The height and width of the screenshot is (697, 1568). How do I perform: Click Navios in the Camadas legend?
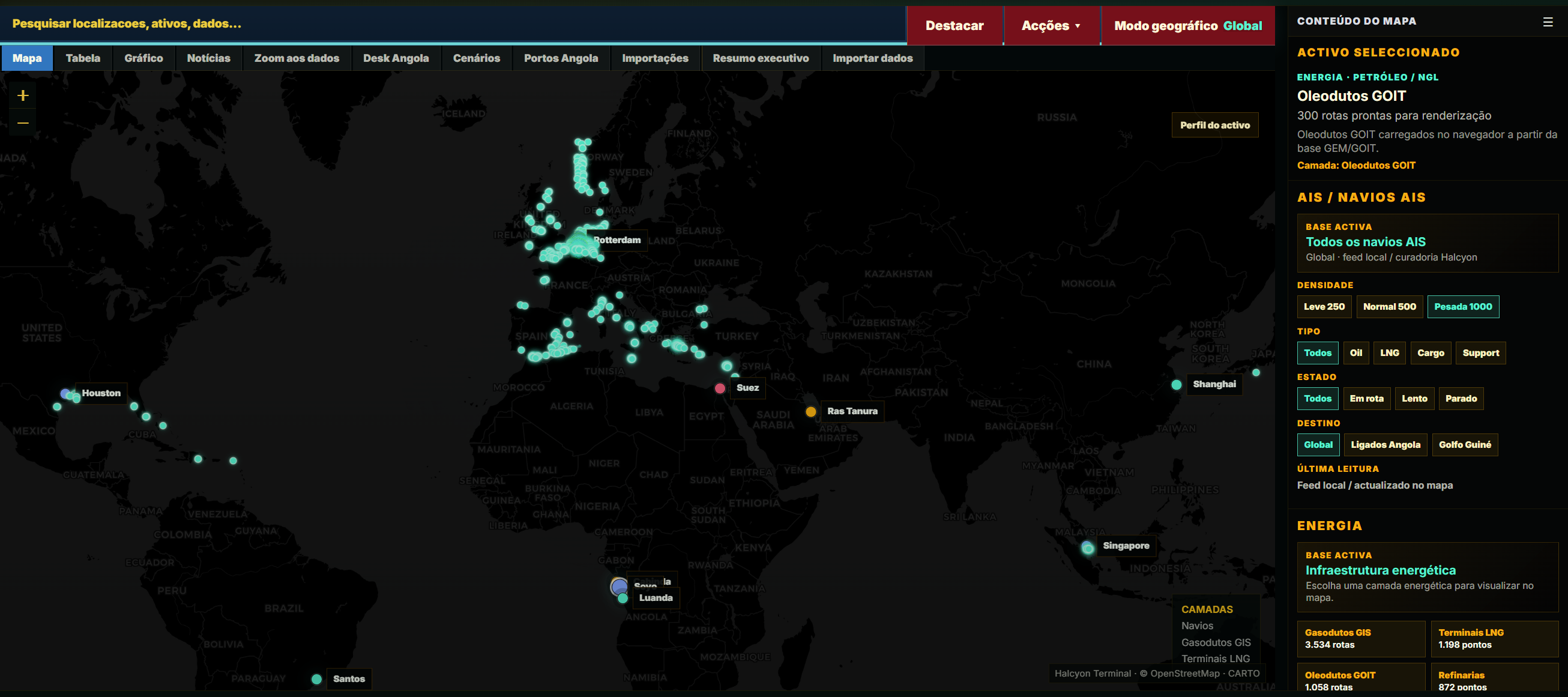pyautogui.click(x=1196, y=626)
